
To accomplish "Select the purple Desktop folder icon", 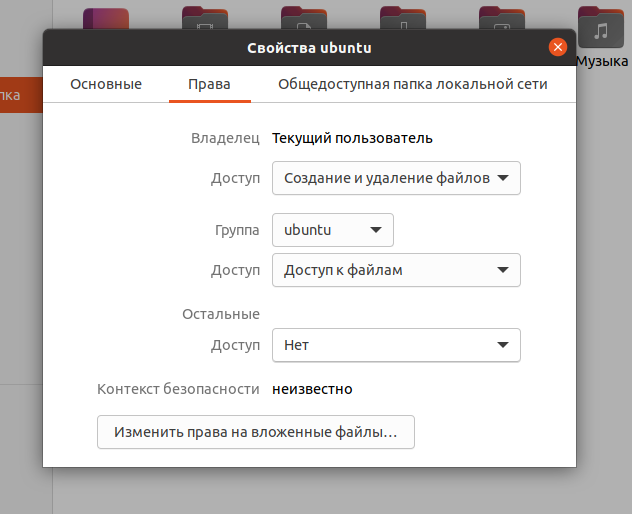I will tap(106, 19).
